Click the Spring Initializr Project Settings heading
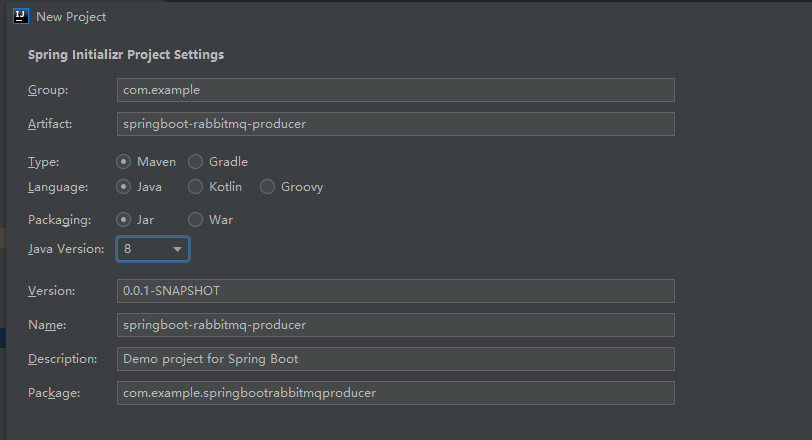This screenshot has width=812, height=440. click(x=126, y=55)
